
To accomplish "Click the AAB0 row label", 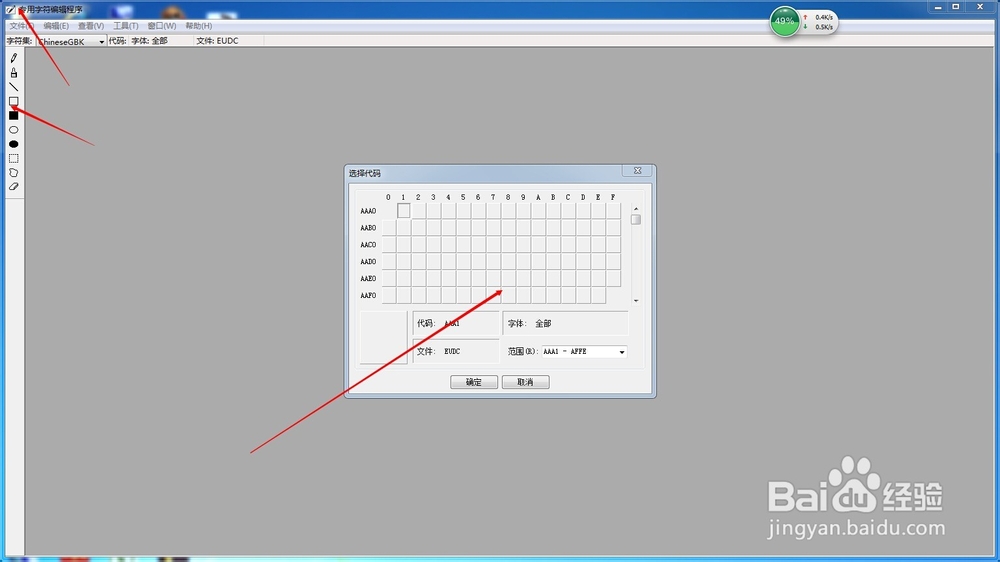I will click(368, 228).
